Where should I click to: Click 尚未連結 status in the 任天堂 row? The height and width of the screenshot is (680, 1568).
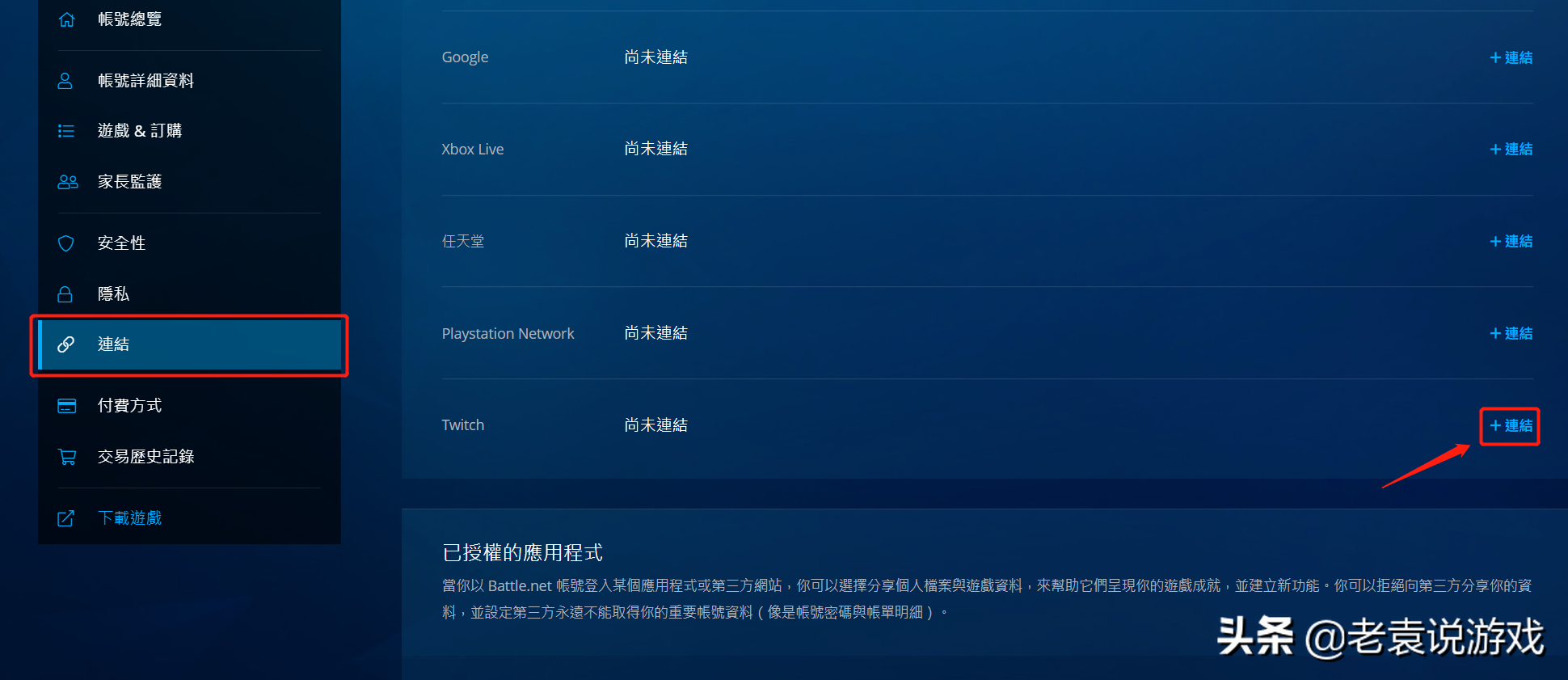(x=655, y=241)
